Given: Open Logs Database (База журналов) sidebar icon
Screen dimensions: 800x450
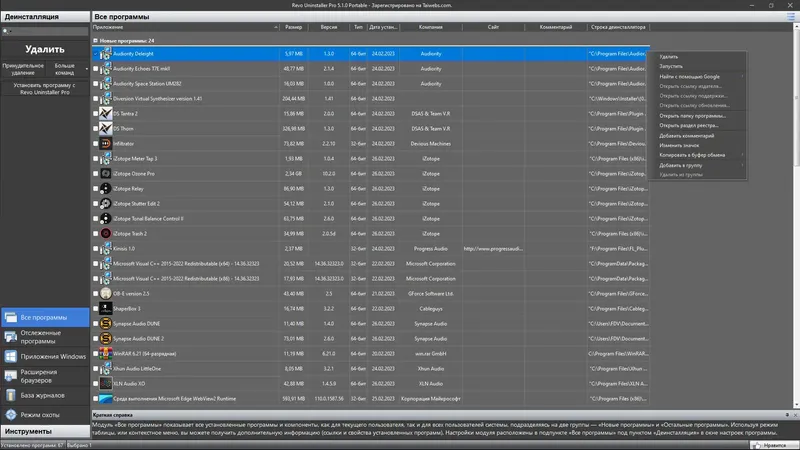Looking at the screenshot, I should tap(11, 395).
